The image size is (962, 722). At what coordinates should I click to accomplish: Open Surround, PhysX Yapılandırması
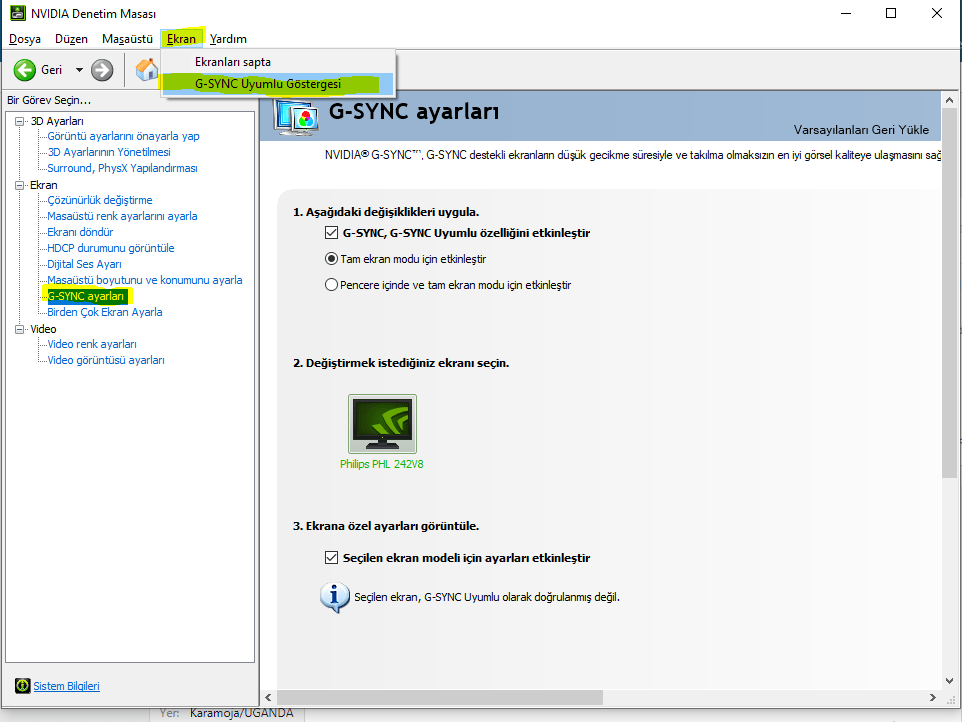pyautogui.click(x=123, y=168)
